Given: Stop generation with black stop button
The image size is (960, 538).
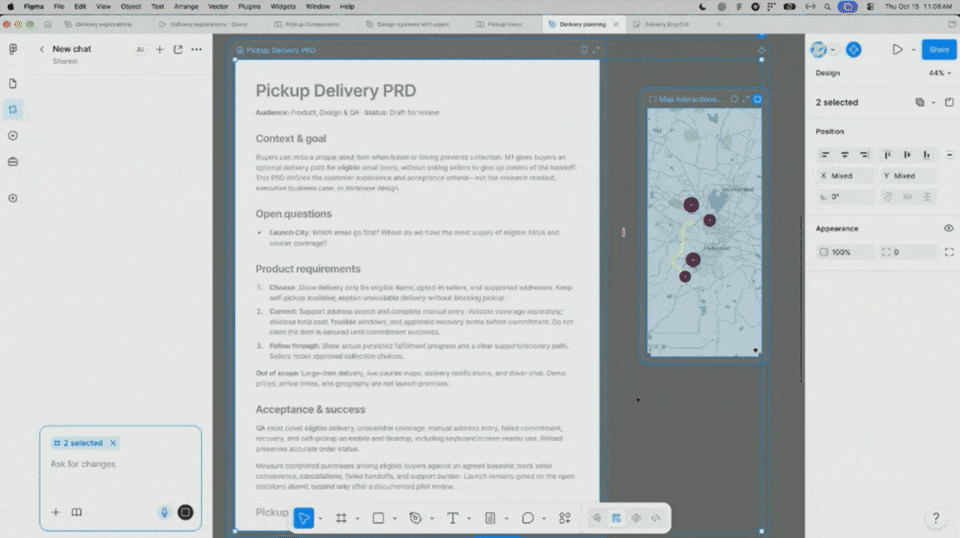Looking at the screenshot, I should 186,512.
